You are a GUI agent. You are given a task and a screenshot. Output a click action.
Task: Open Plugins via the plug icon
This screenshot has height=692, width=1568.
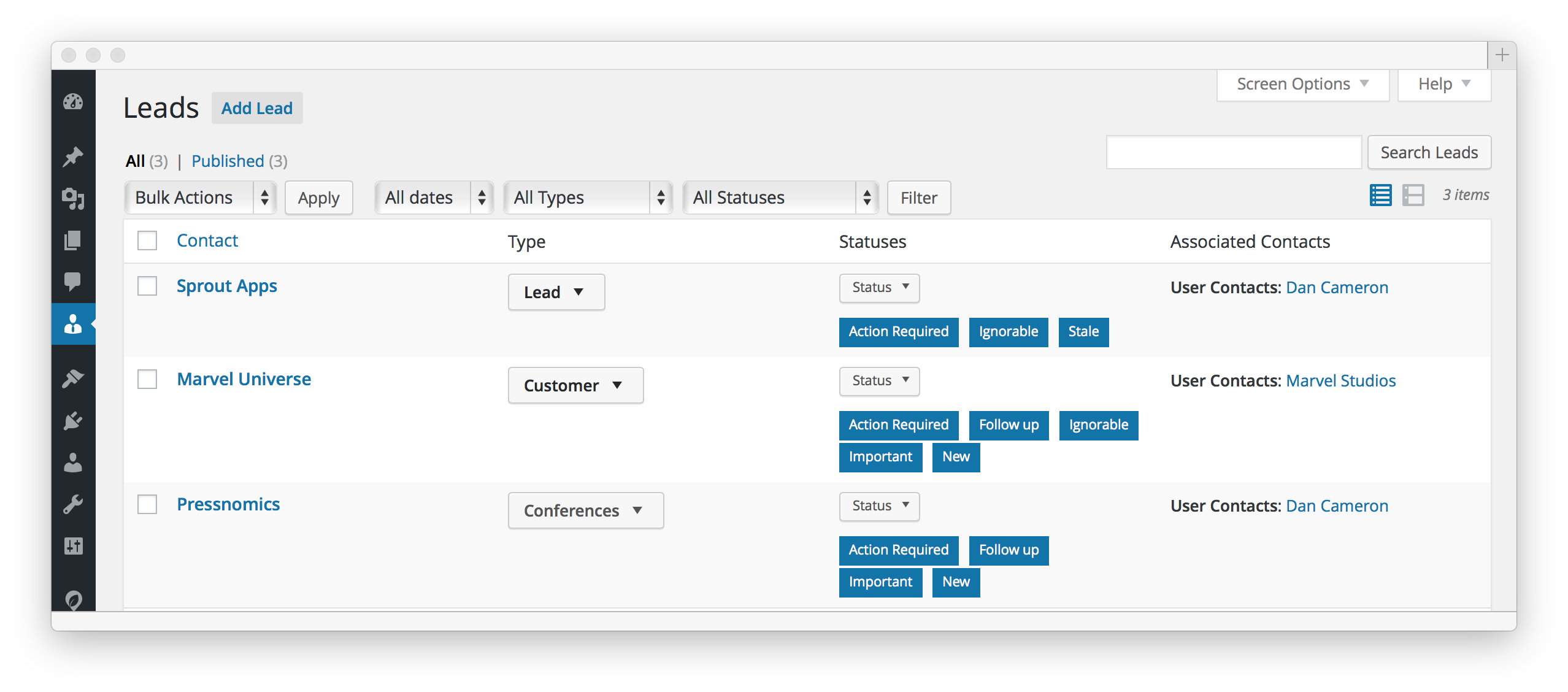point(73,421)
